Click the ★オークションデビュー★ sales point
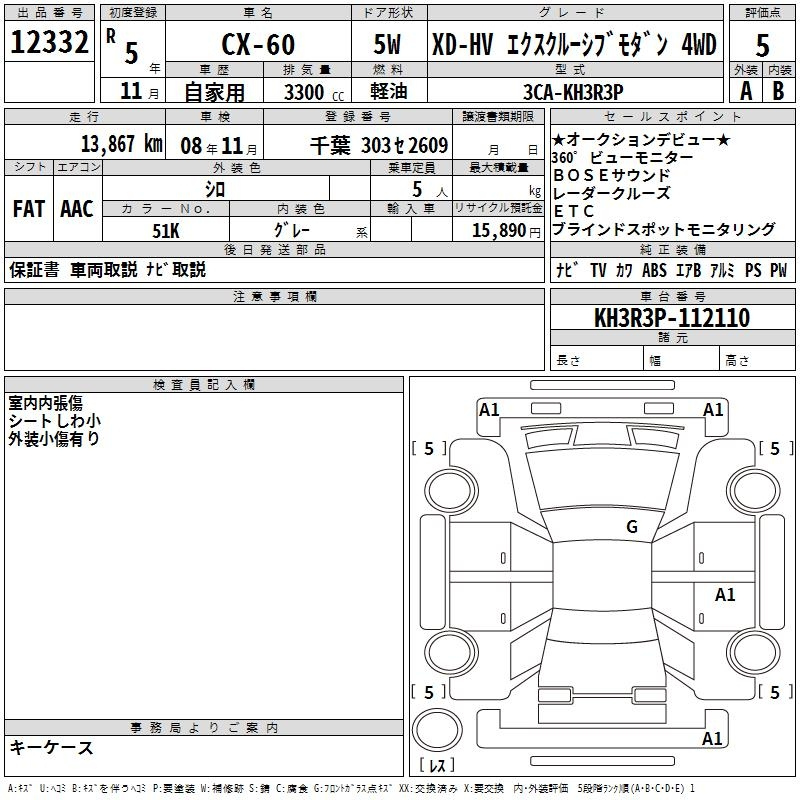Screen dimensions: 800x800 coord(640,140)
